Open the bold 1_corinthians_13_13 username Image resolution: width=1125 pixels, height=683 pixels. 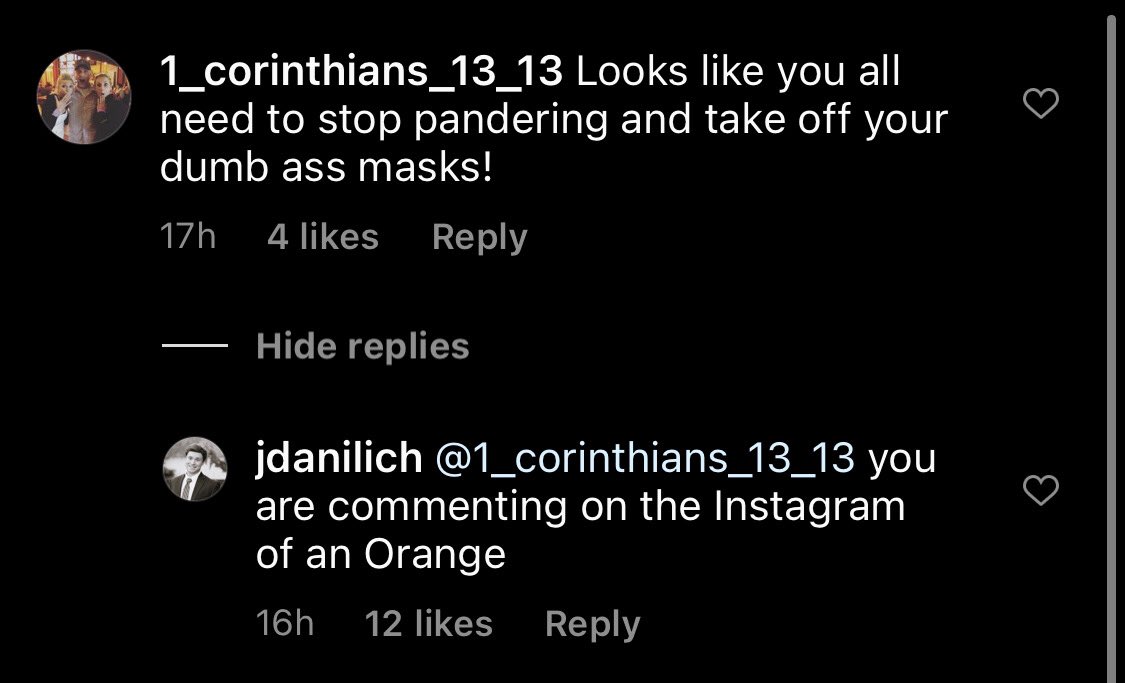point(361,72)
